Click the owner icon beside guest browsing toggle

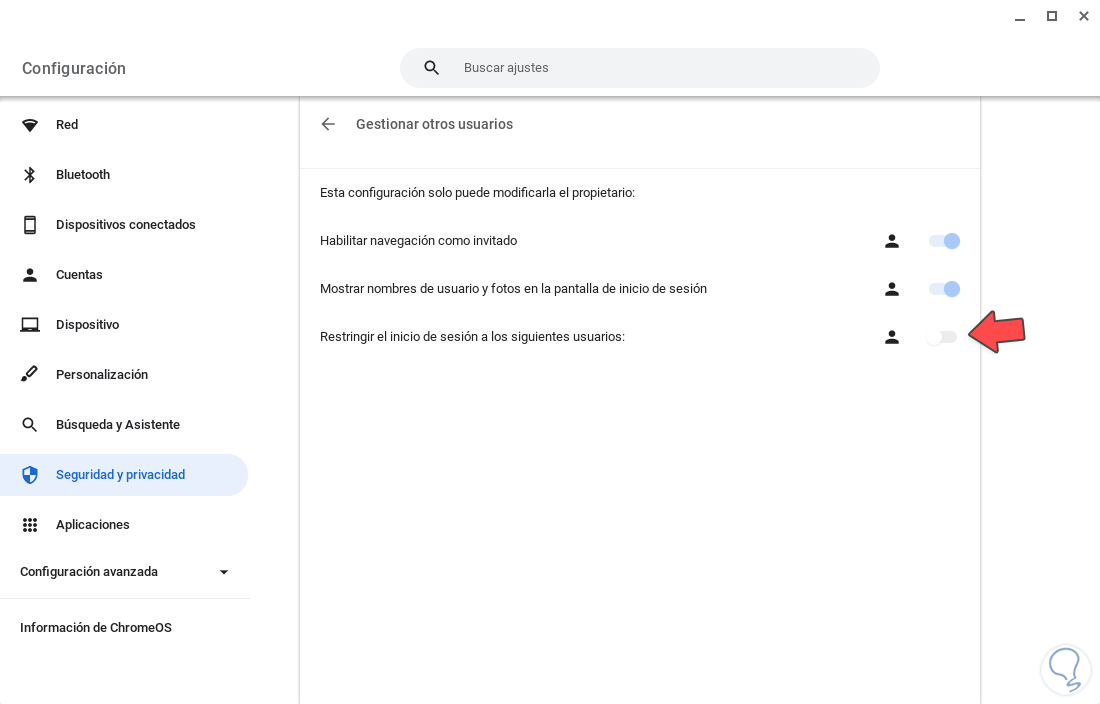pyautogui.click(x=892, y=241)
